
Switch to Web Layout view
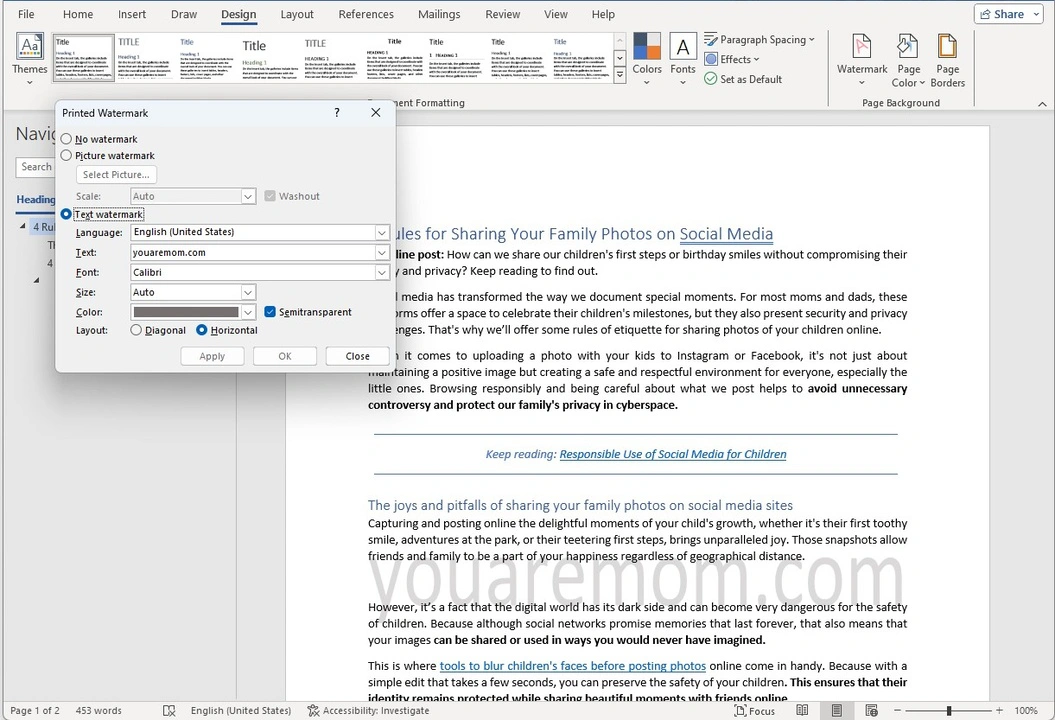[x=871, y=711]
